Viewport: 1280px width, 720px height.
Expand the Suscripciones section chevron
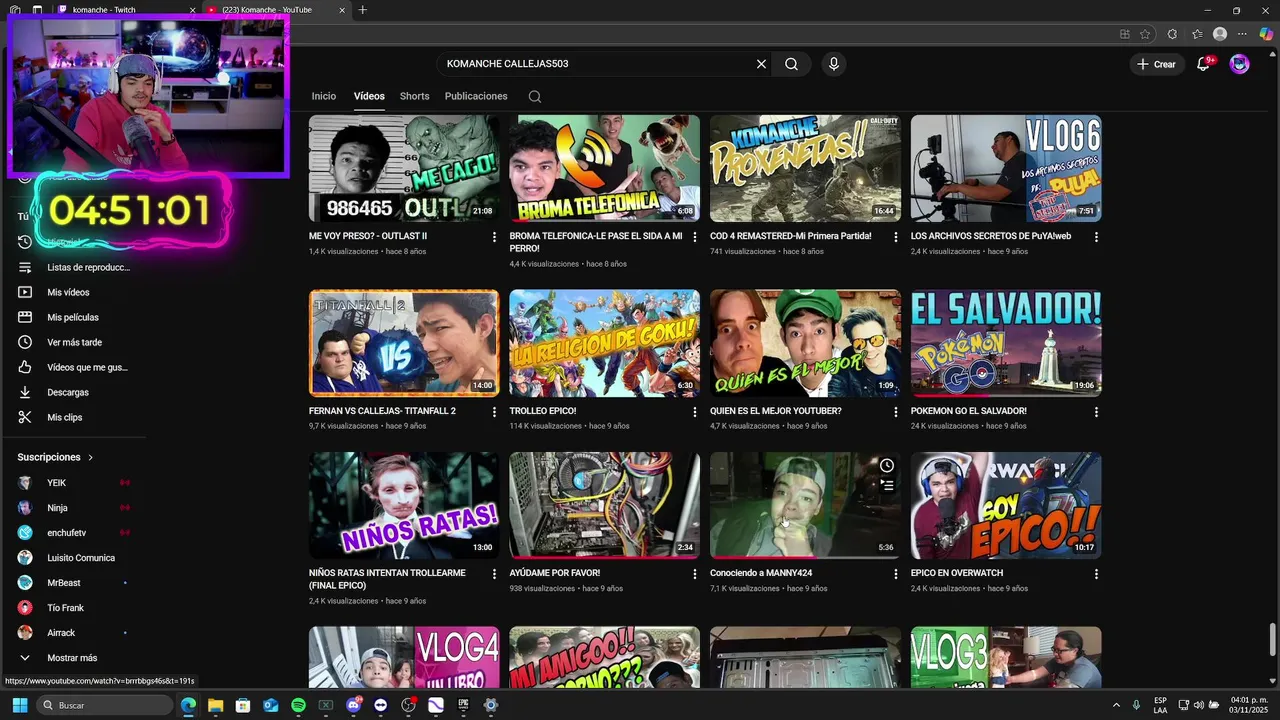(90, 458)
